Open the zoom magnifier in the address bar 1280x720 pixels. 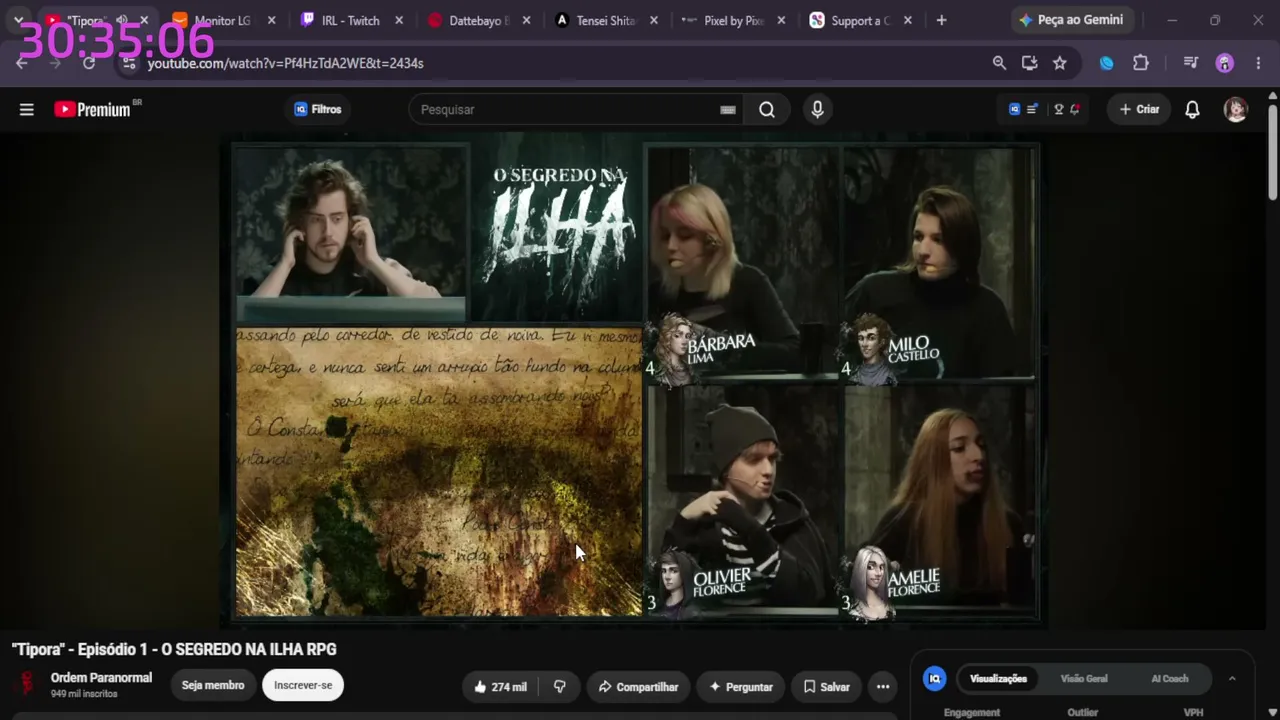pyautogui.click(x=999, y=63)
